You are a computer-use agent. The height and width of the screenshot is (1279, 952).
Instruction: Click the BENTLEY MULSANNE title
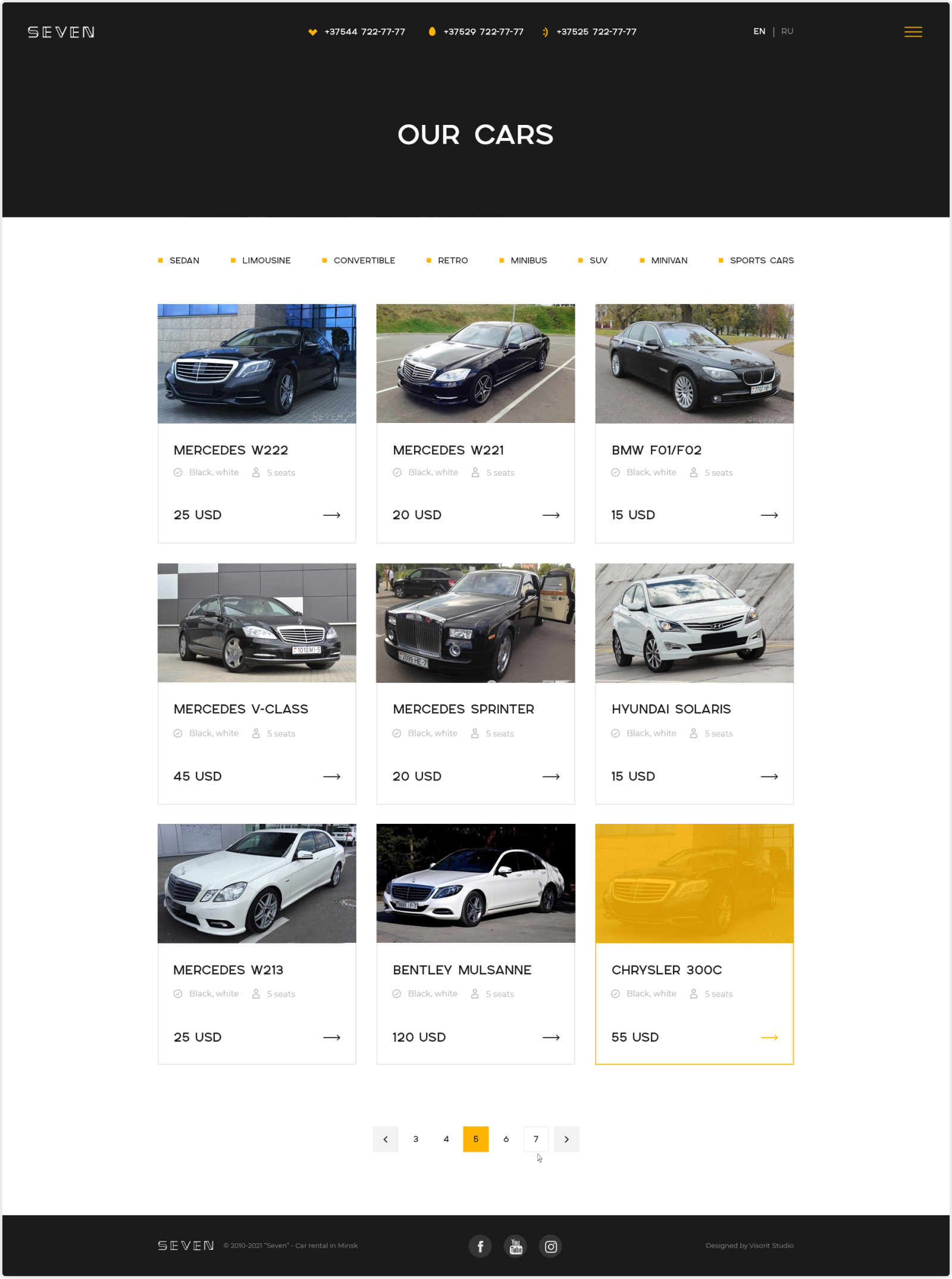(x=462, y=970)
